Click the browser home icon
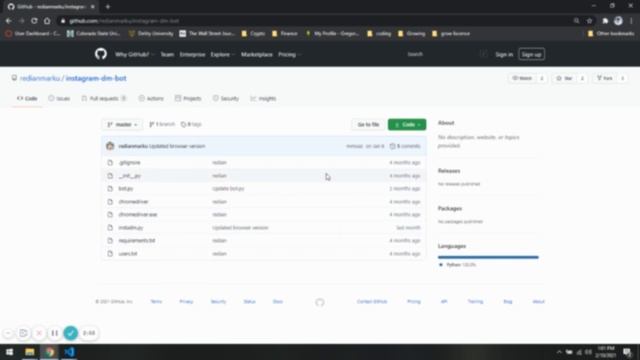 47,21
